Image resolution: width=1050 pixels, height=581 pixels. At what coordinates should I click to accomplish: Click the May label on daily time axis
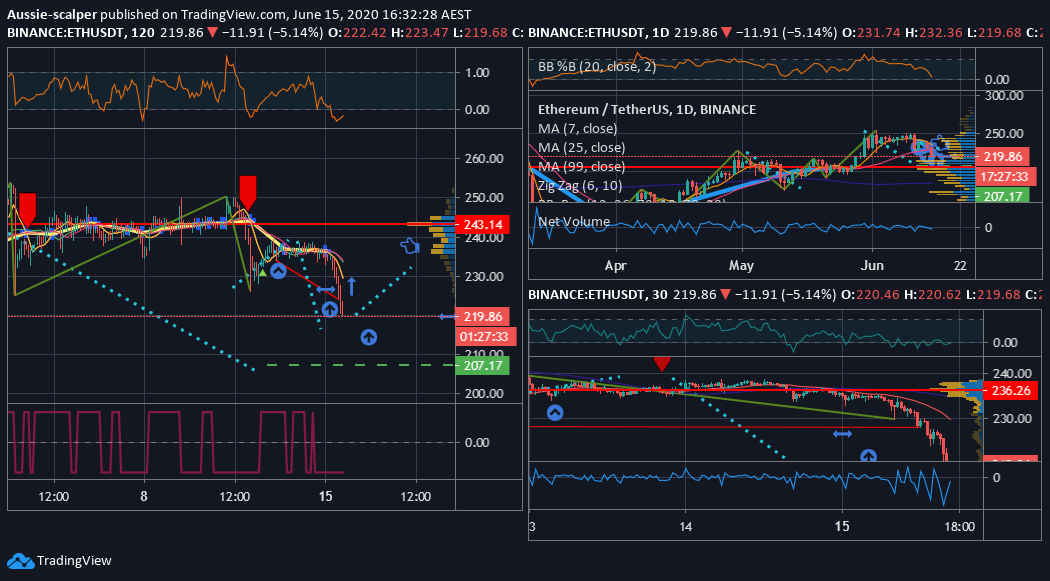(x=741, y=266)
